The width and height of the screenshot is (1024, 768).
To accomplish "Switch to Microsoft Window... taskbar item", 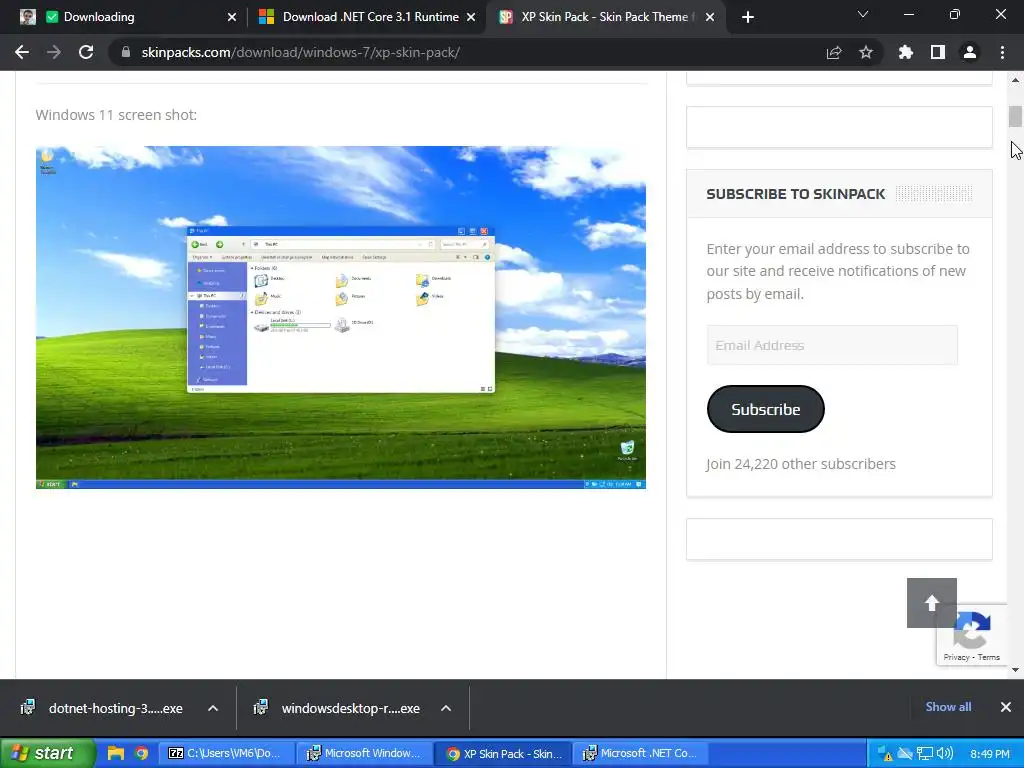I will pyautogui.click(x=364, y=753).
